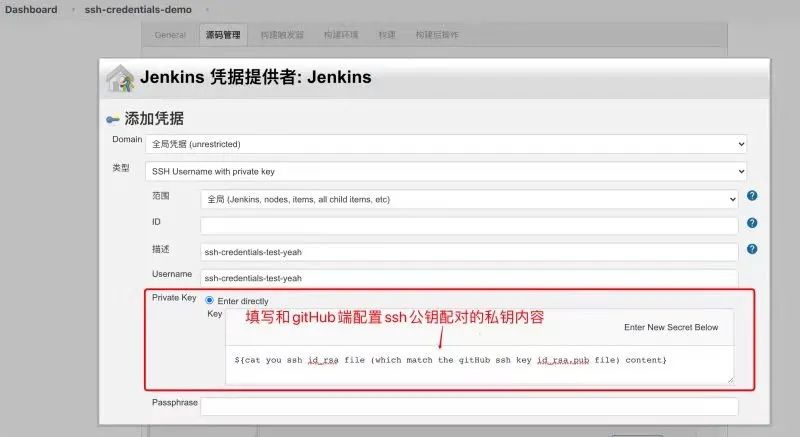Click the 添加凭据 heading text
The image size is (800, 437).
(x=154, y=119)
